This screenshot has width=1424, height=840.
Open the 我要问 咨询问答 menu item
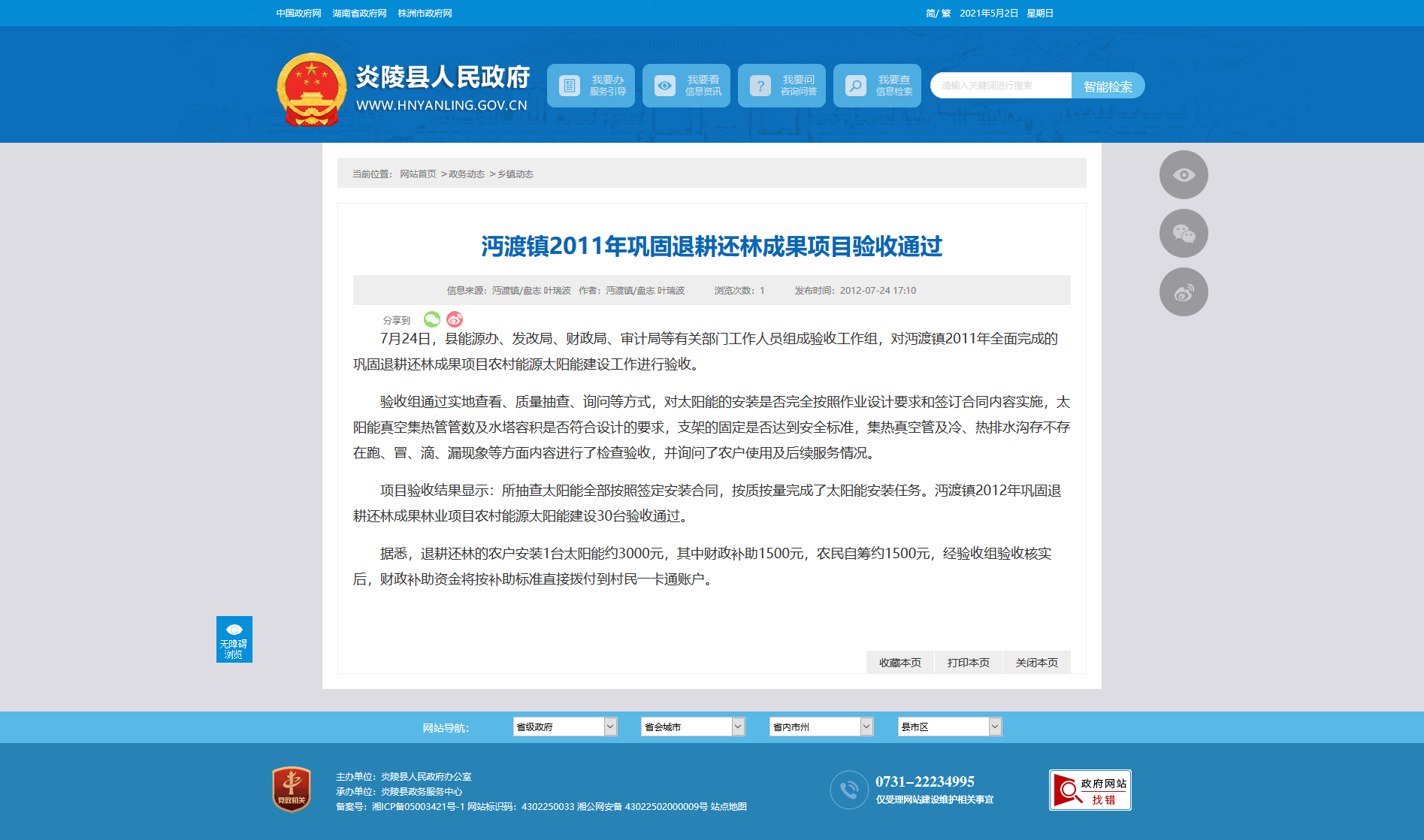point(782,86)
